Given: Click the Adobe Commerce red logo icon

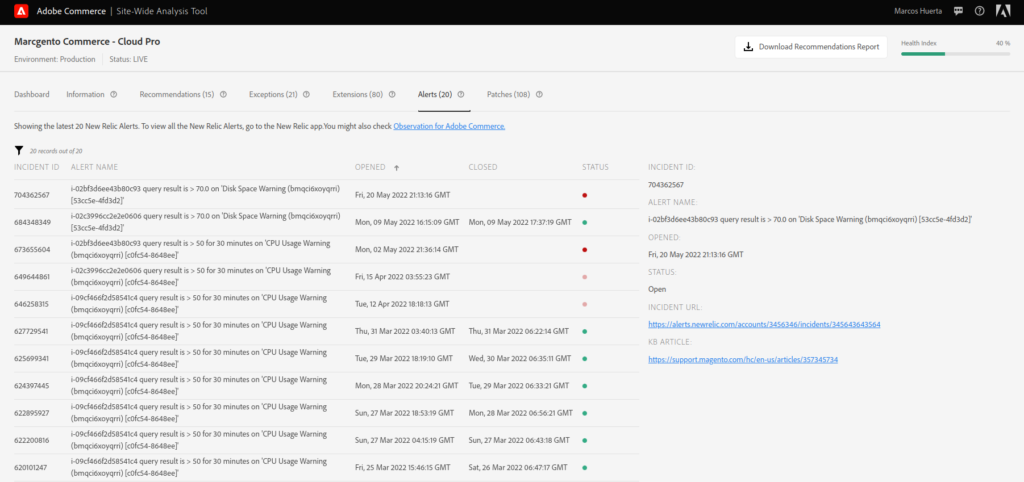Looking at the screenshot, I should coord(21,11).
